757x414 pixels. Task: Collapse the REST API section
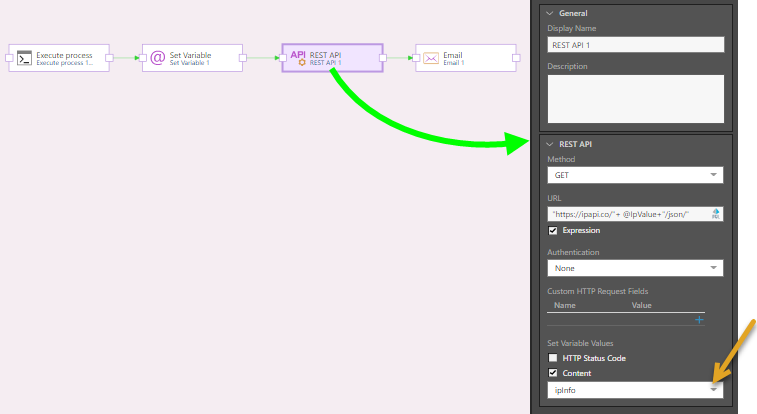[x=549, y=144]
